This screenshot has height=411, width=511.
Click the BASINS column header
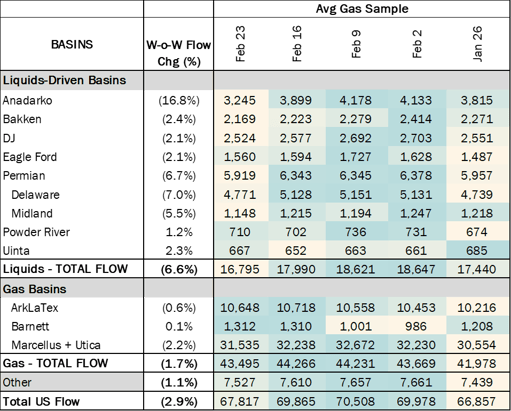pos(72,44)
